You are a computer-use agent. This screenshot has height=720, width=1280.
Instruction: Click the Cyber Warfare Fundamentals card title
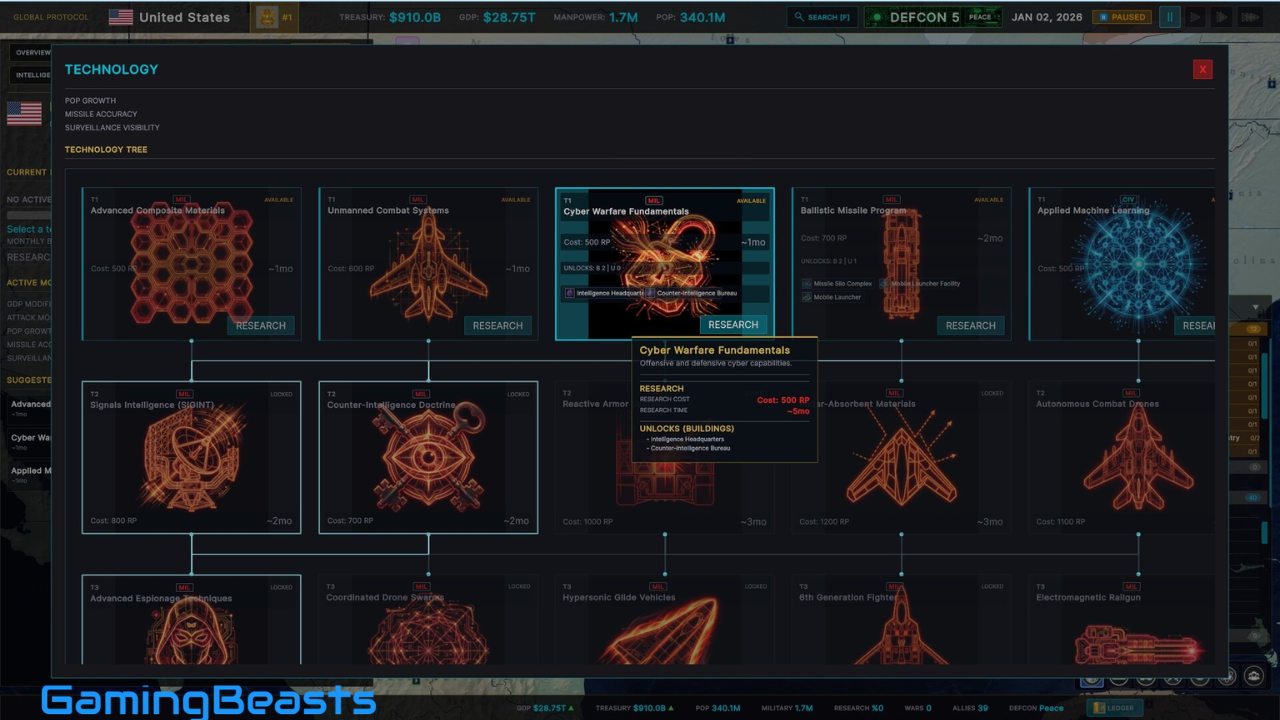pyautogui.click(x=626, y=212)
